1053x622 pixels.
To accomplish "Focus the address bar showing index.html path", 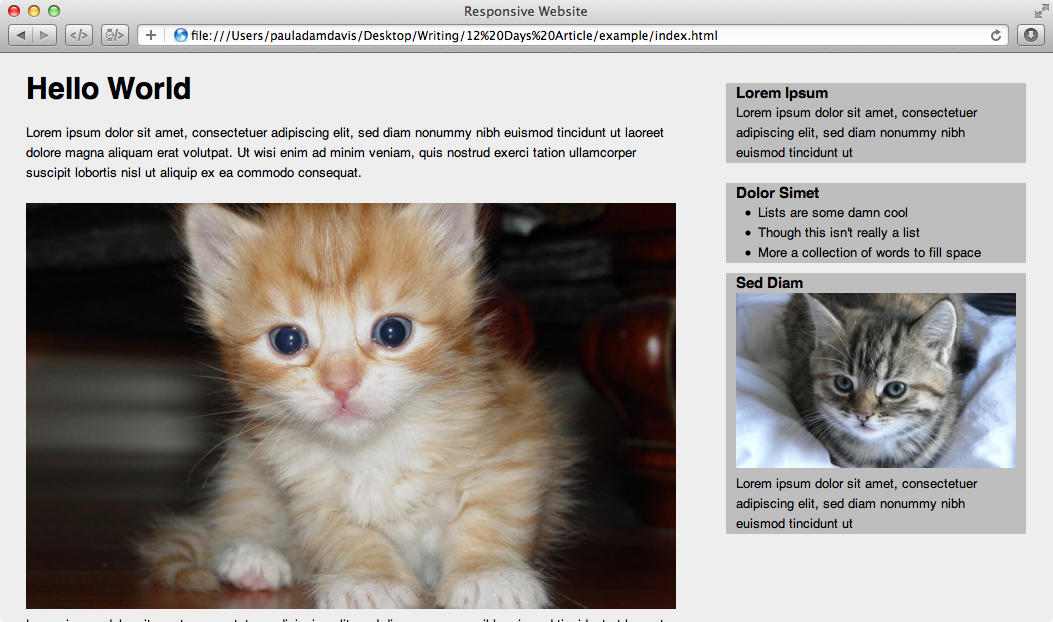I will (573, 35).
